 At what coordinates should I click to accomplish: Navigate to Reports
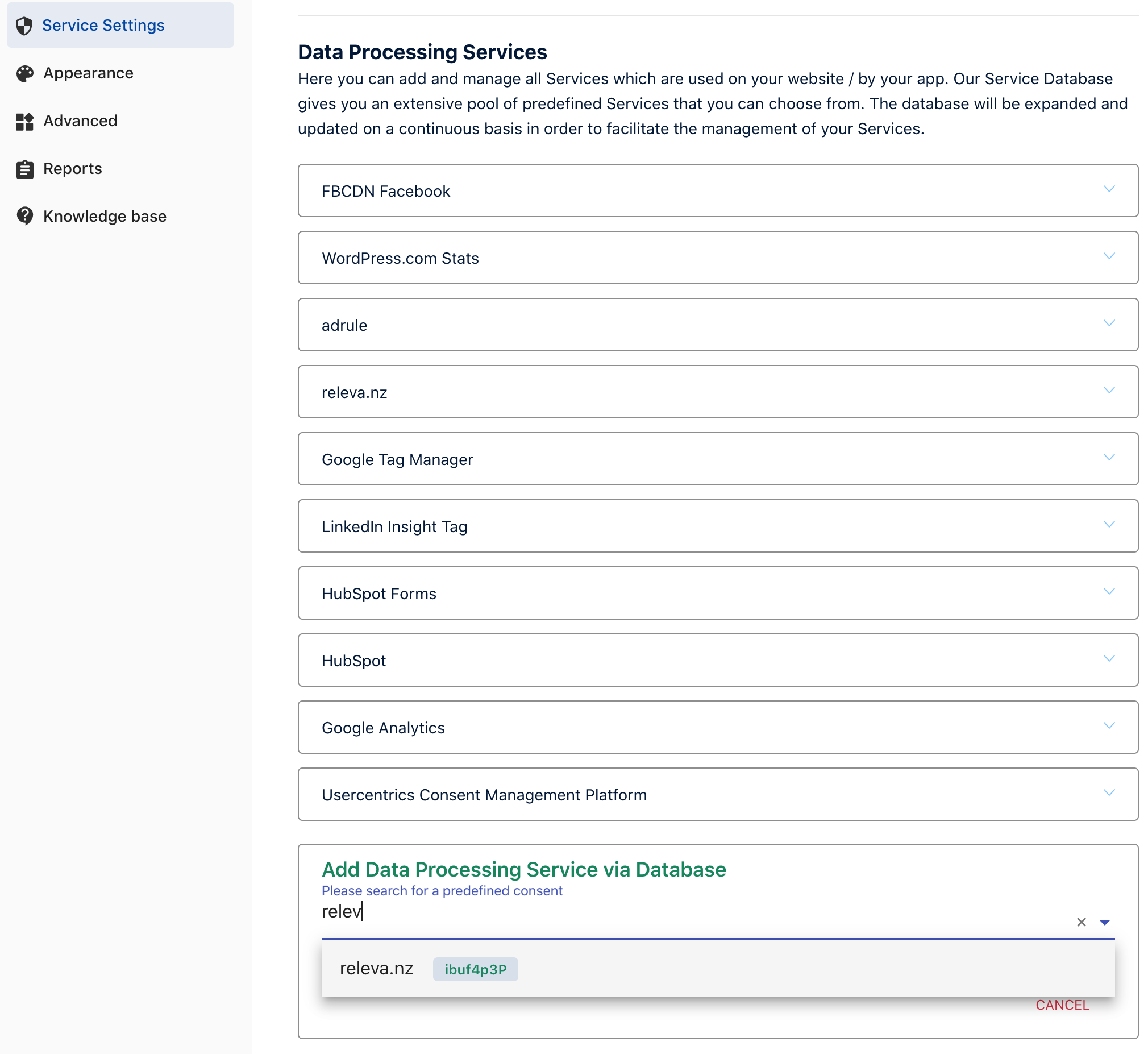click(x=73, y=169)
